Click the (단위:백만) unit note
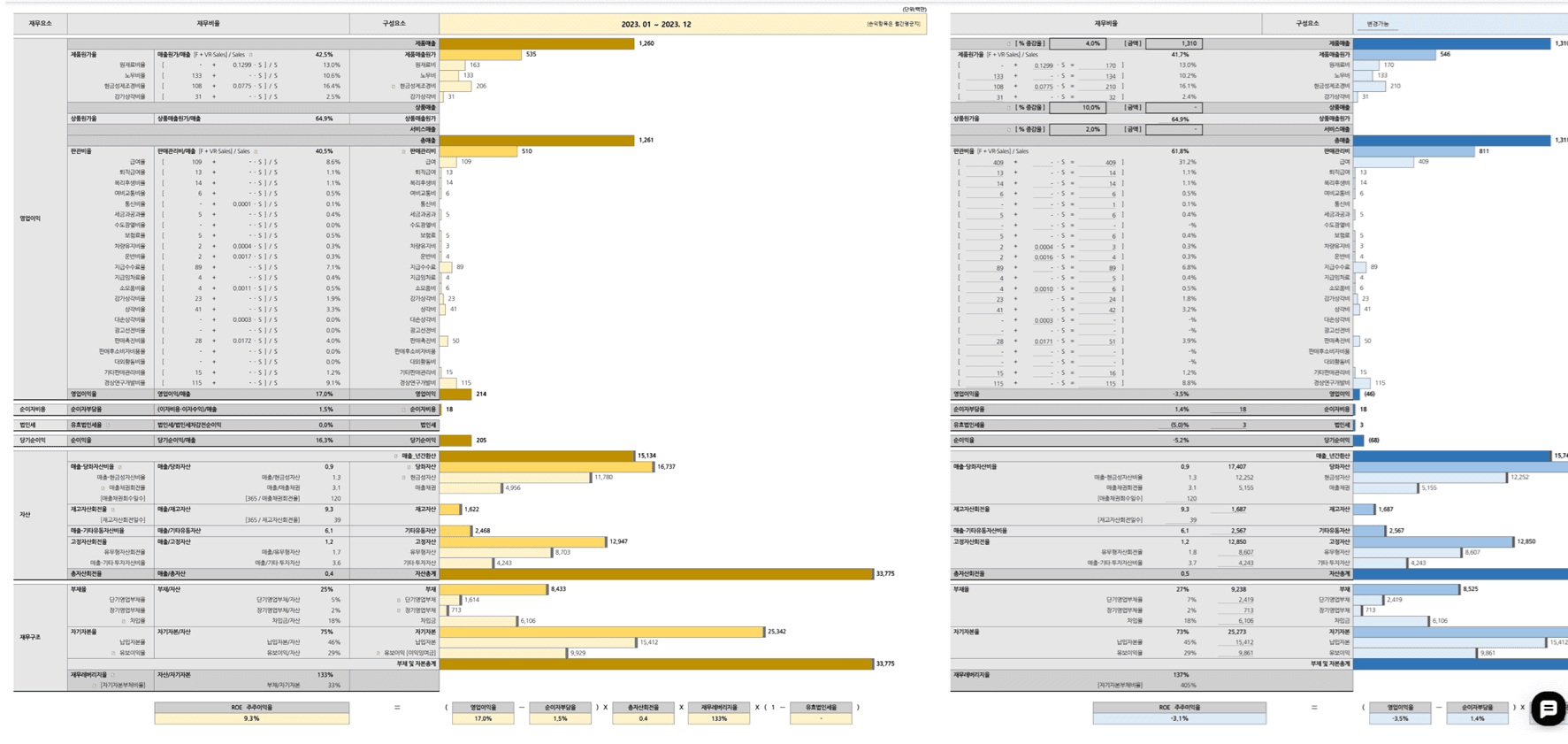This screenshot has width=1568, height=744. tap(914, 10)
